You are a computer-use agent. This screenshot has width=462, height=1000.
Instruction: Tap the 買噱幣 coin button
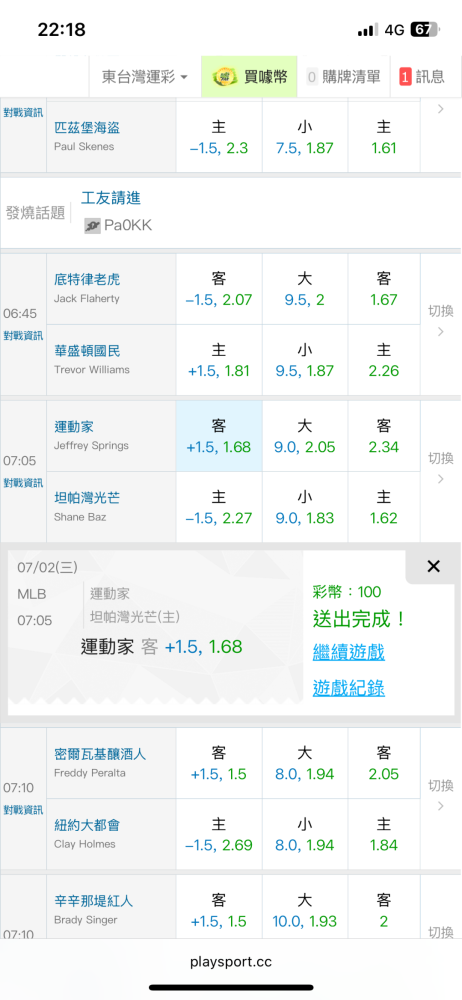click(250, 77)
